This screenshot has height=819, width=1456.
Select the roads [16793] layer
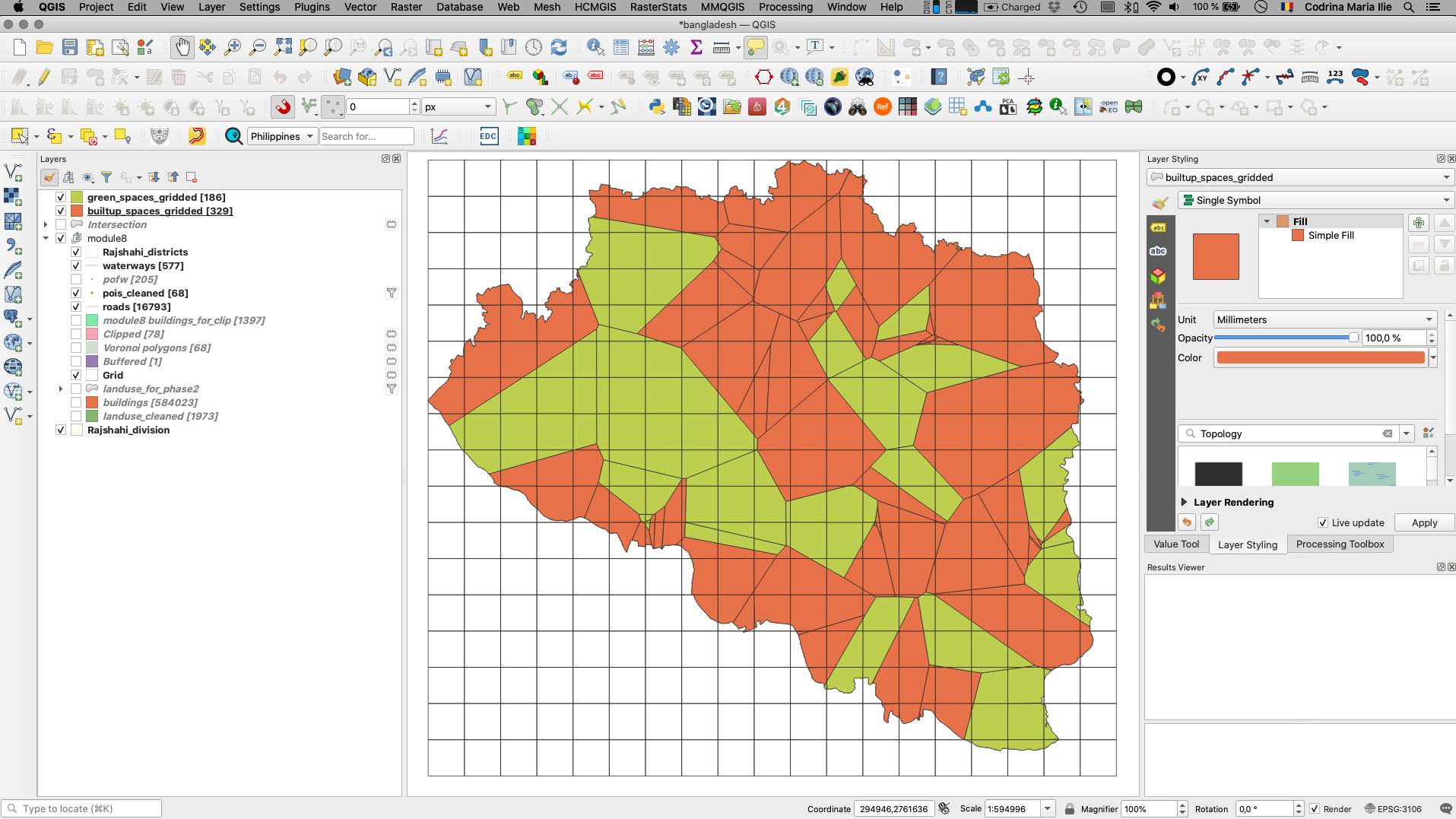click(137, 307)
